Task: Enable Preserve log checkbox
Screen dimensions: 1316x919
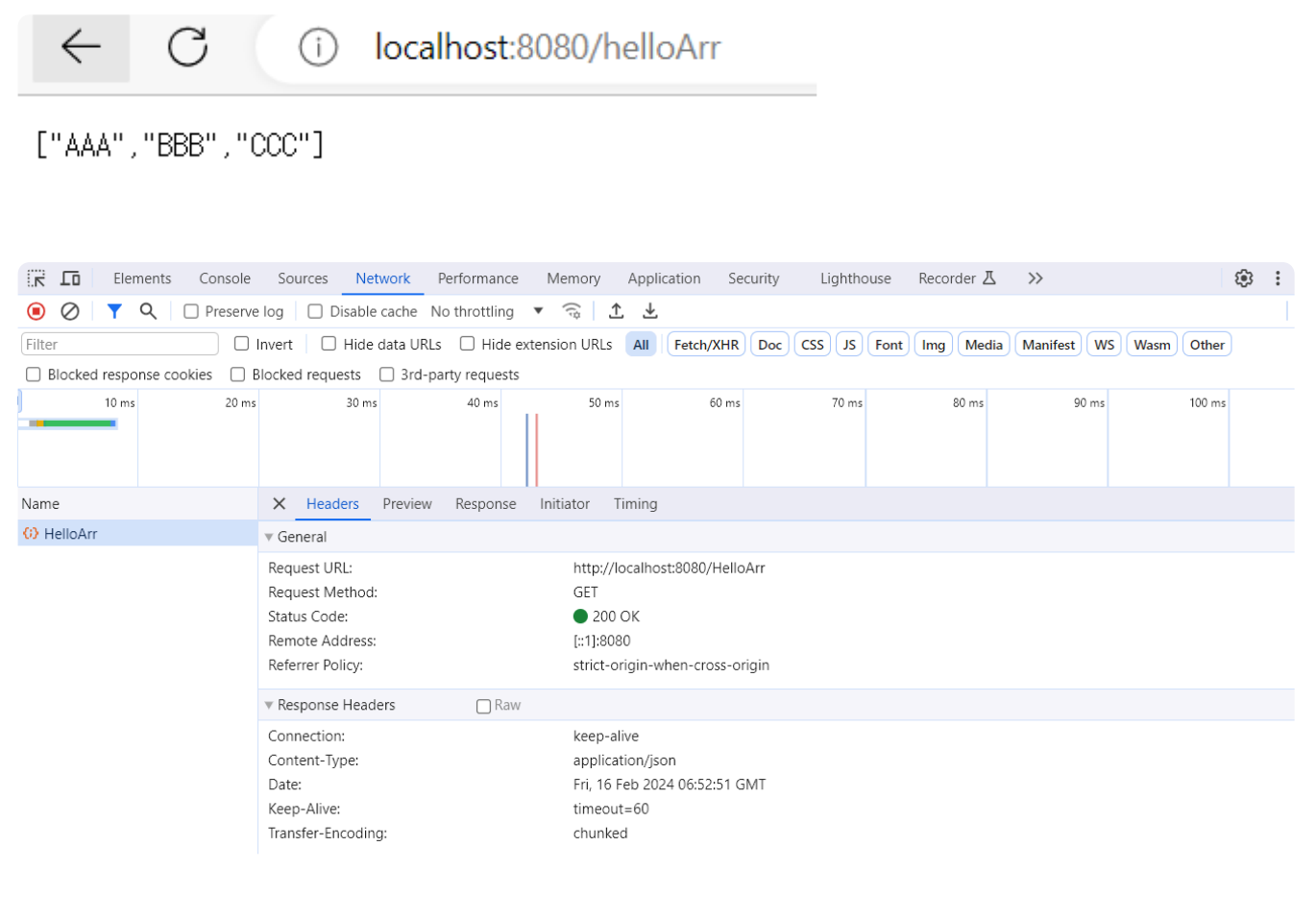Action: (191, 311)
